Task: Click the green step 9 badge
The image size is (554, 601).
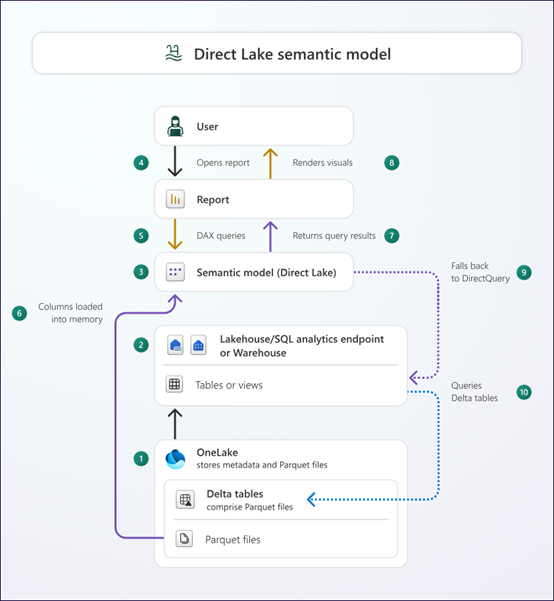Action: click(x=524, y=273)
